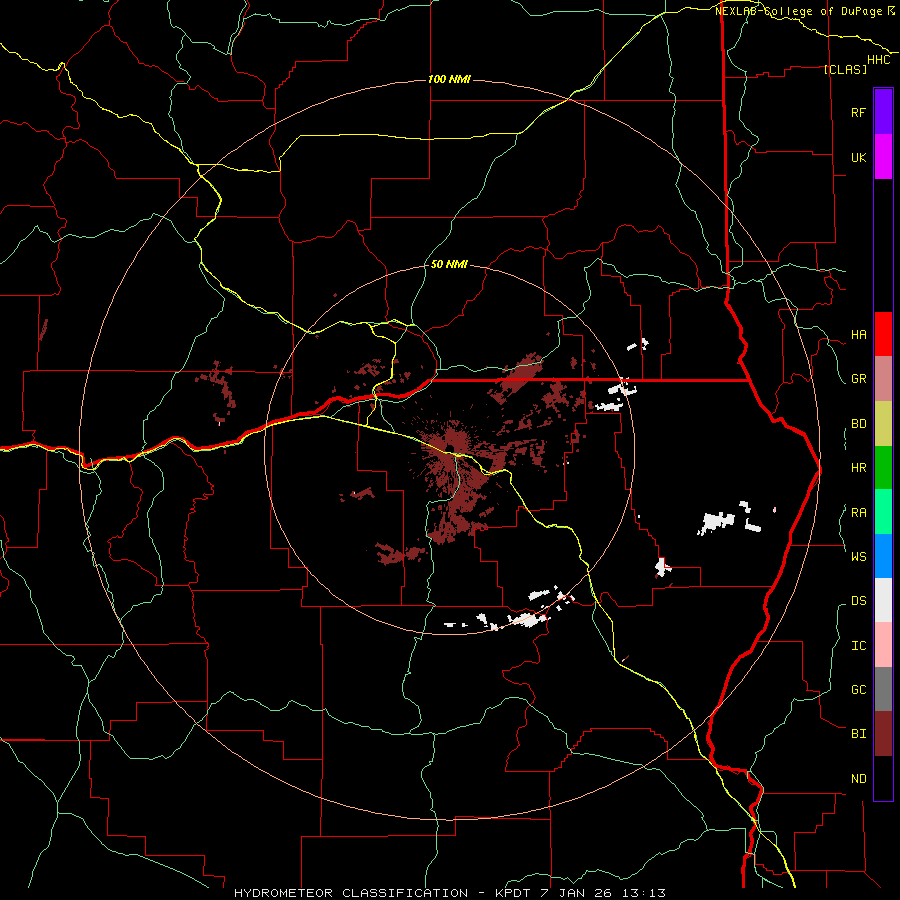Click the "RF" legend label
Image resolution: width=900 pixels, height=900 pixels.
tap(858, 112)
